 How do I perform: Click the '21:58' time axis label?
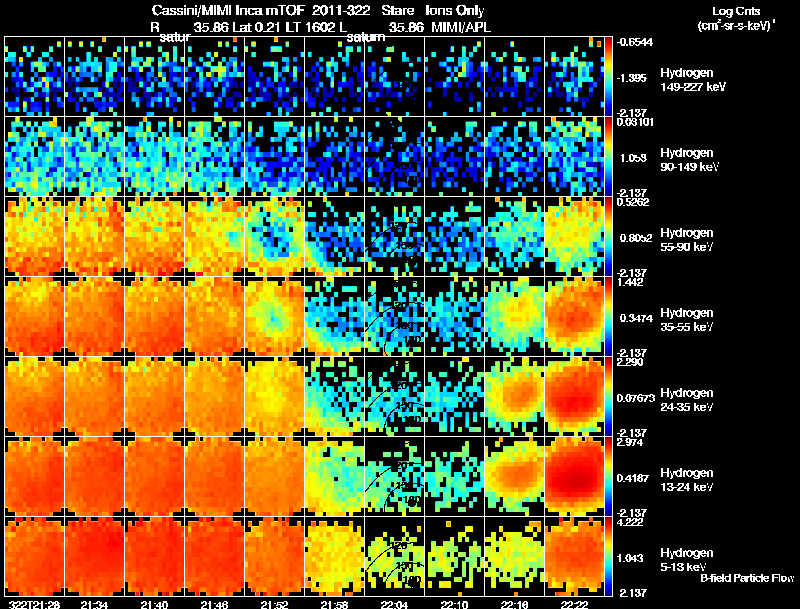pyautogui.click(x=334, y=604)
